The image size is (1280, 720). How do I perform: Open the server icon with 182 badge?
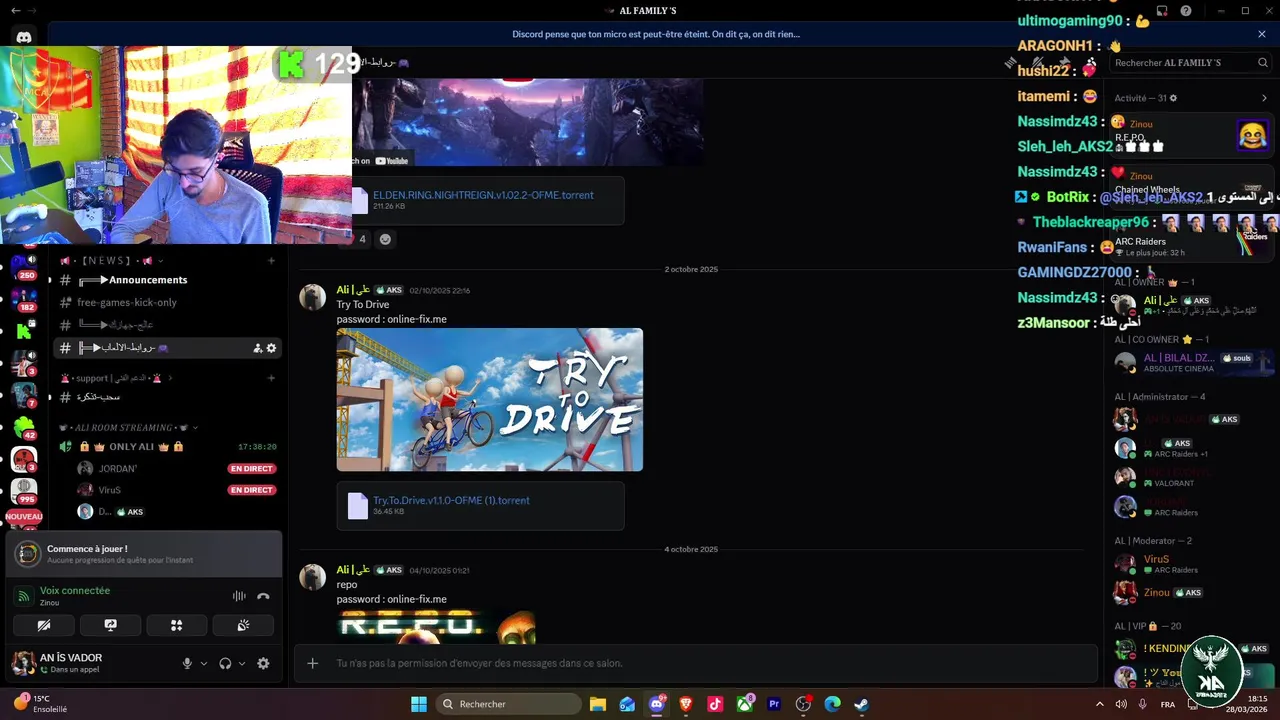(x=24, y=297)
